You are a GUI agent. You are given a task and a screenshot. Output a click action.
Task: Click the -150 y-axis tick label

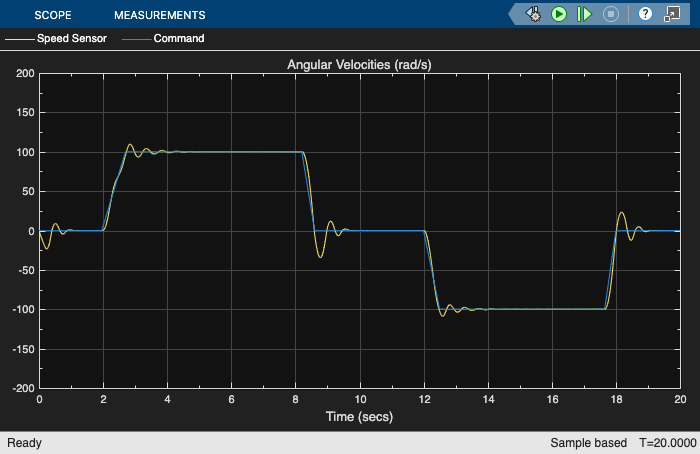coord(23,349)
